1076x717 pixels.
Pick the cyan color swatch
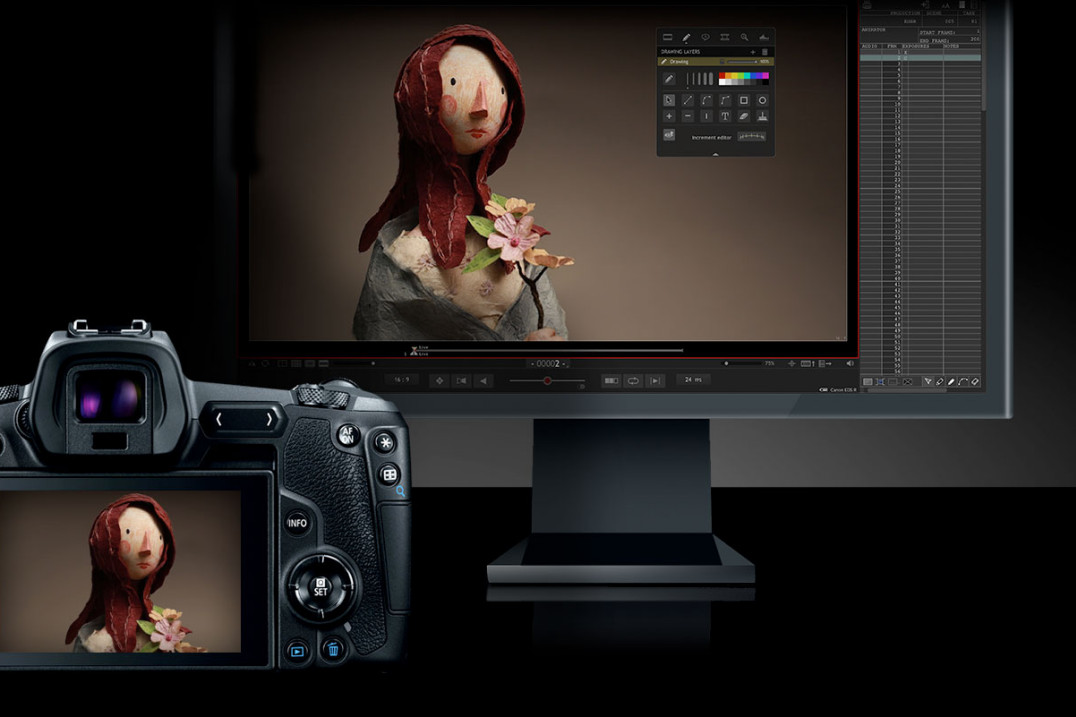(749, 75)
